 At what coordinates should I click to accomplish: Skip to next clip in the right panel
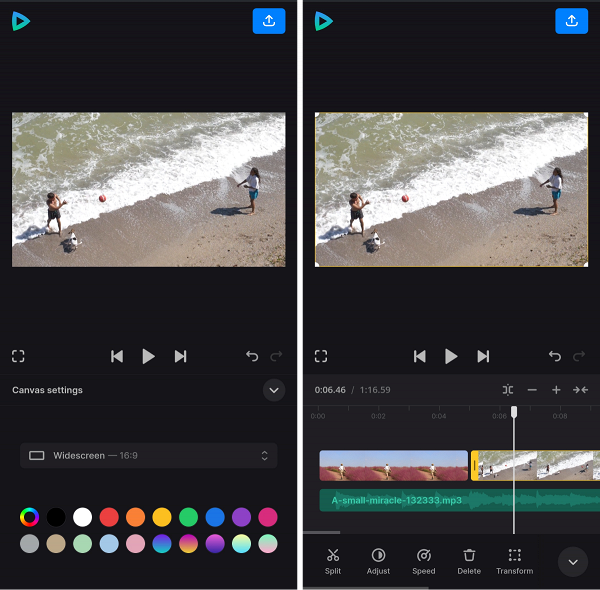[x=483, y=356]
